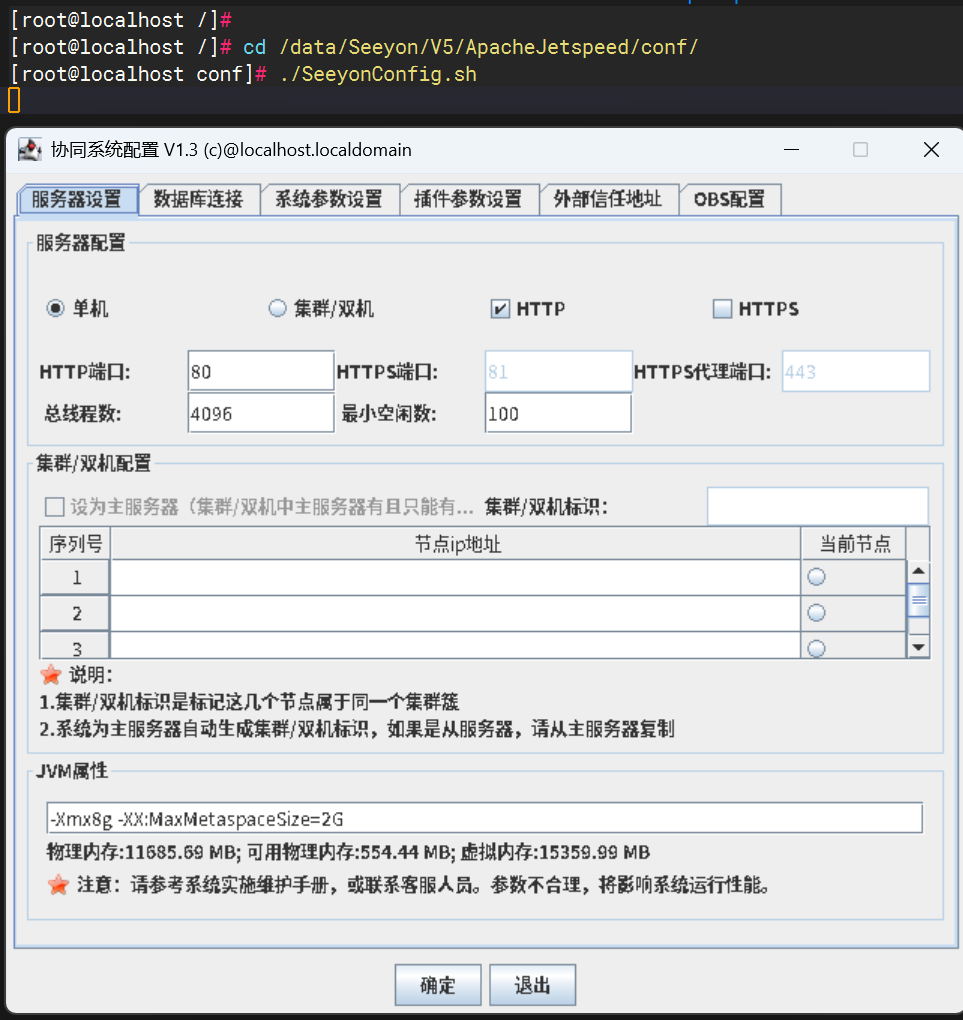
Task: Click the 集群/双机标识 input field
Action: (x=818, y=506)
